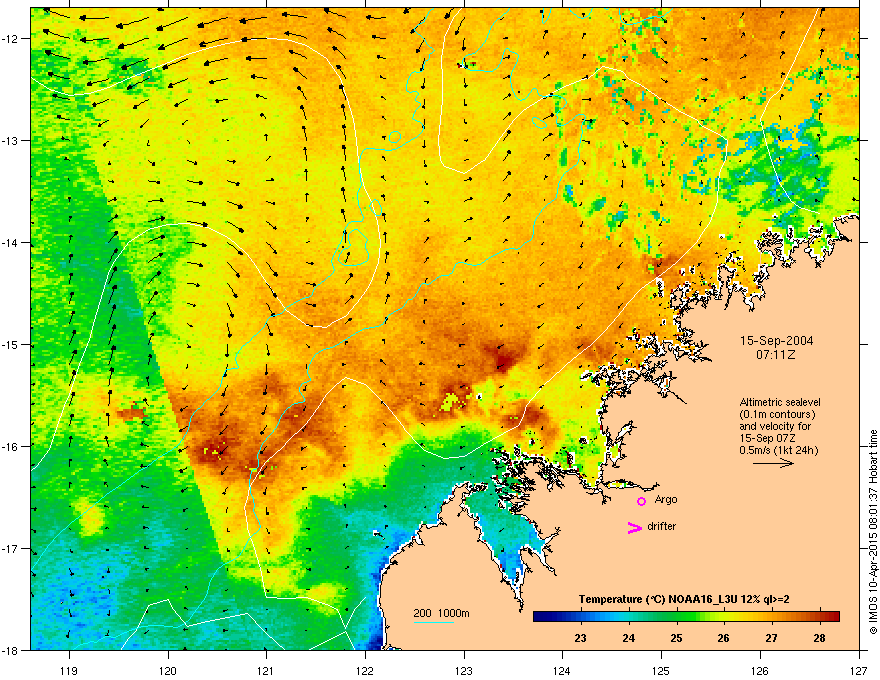Click the longitude label 122
880x680 pixels.
pyautogui.click(x=365, y=671)
